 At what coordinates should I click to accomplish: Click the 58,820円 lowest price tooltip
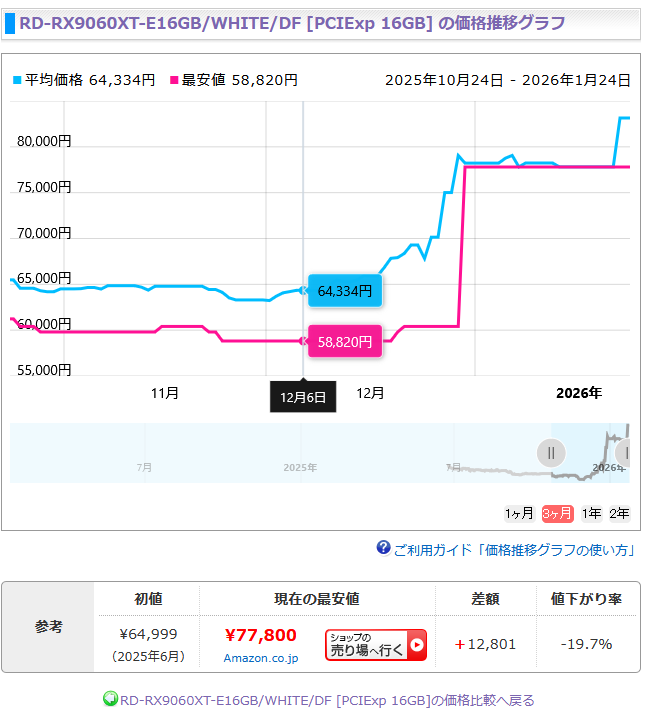click(x=345, y=341)
